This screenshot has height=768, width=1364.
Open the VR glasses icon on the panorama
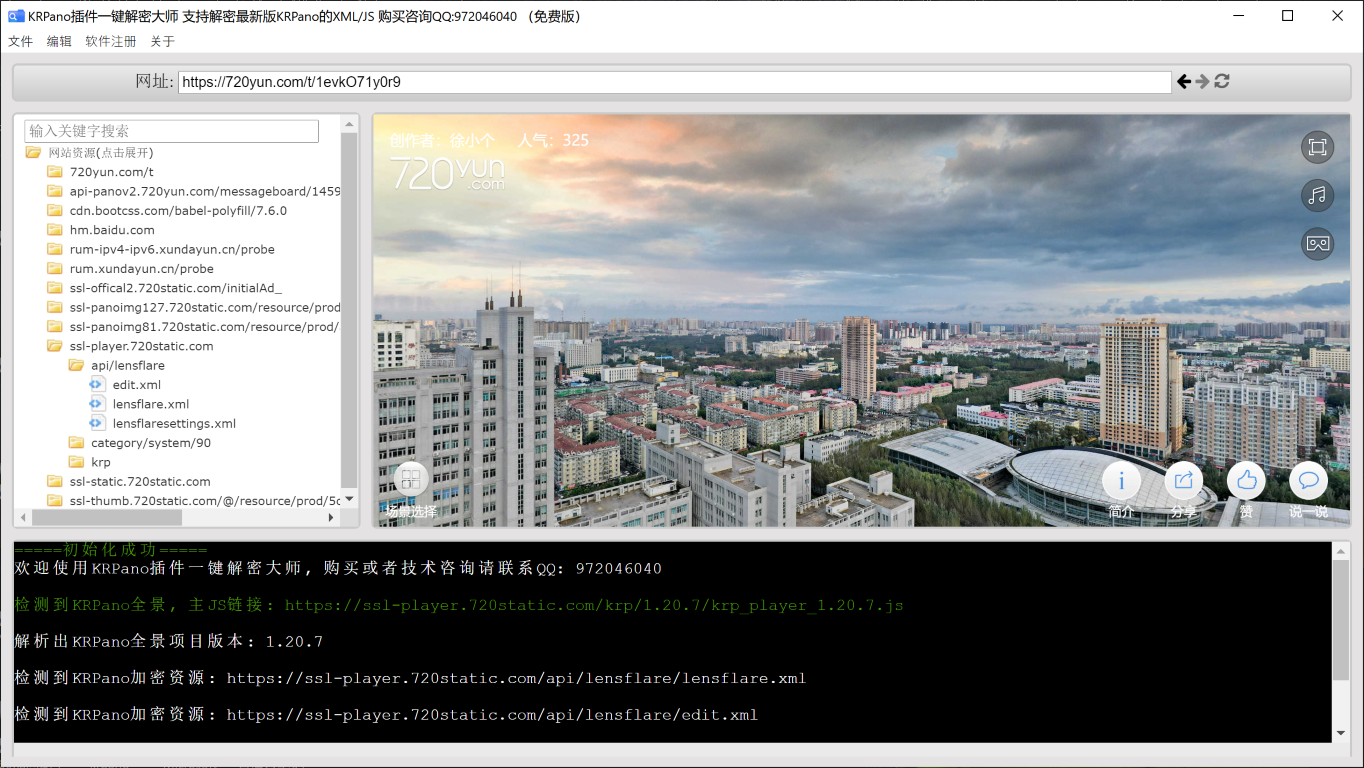click(x=1317, y=243)
